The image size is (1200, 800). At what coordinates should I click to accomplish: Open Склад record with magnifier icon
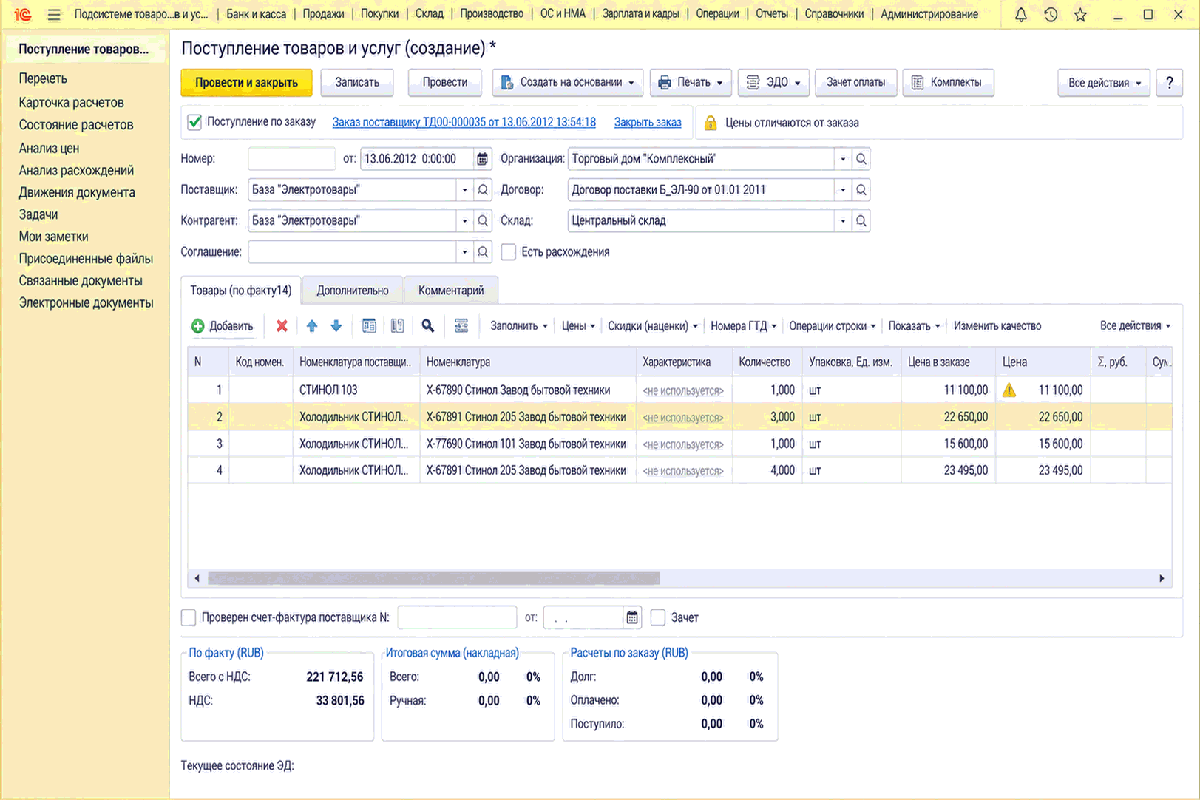click(x=861, y=221)
